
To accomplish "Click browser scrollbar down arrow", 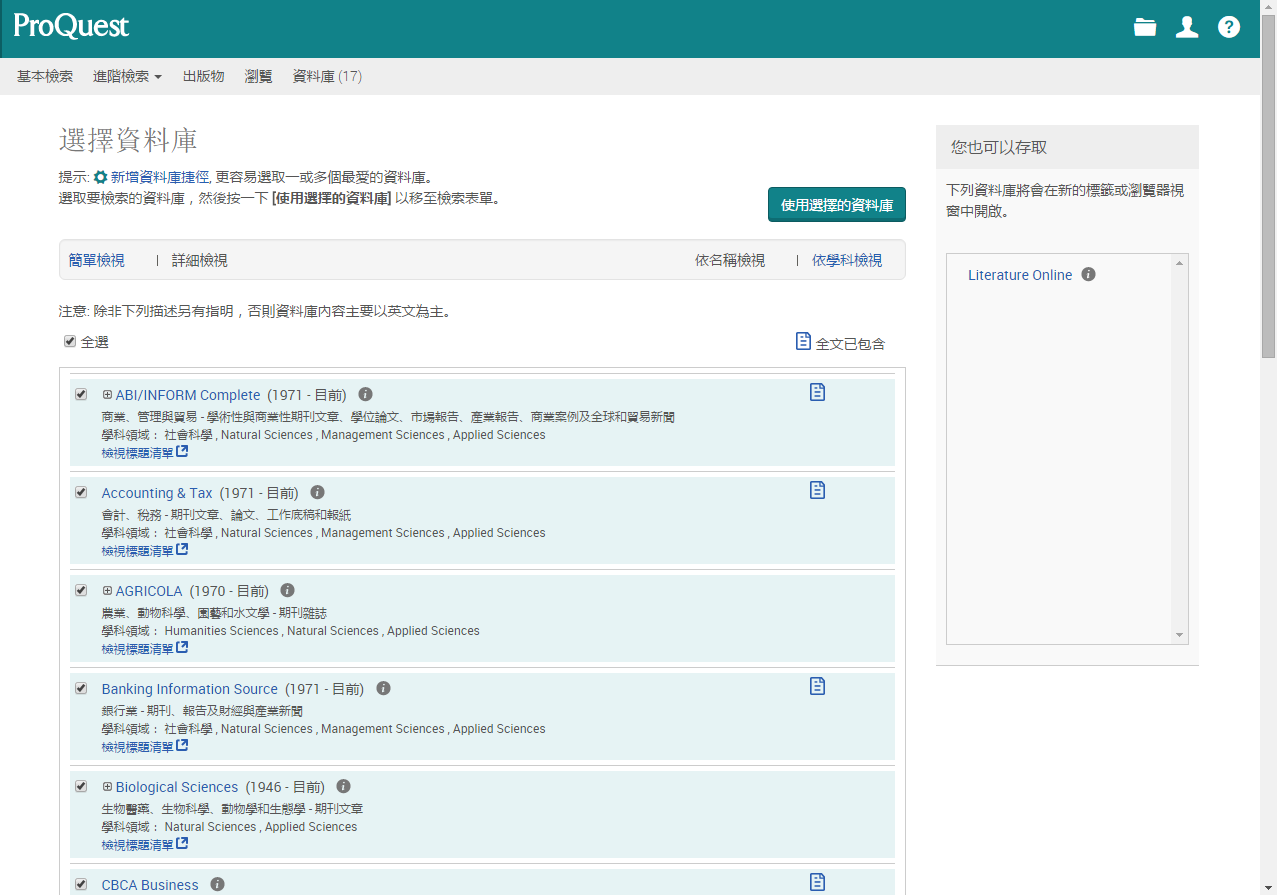I will (x=1268, y=887).
